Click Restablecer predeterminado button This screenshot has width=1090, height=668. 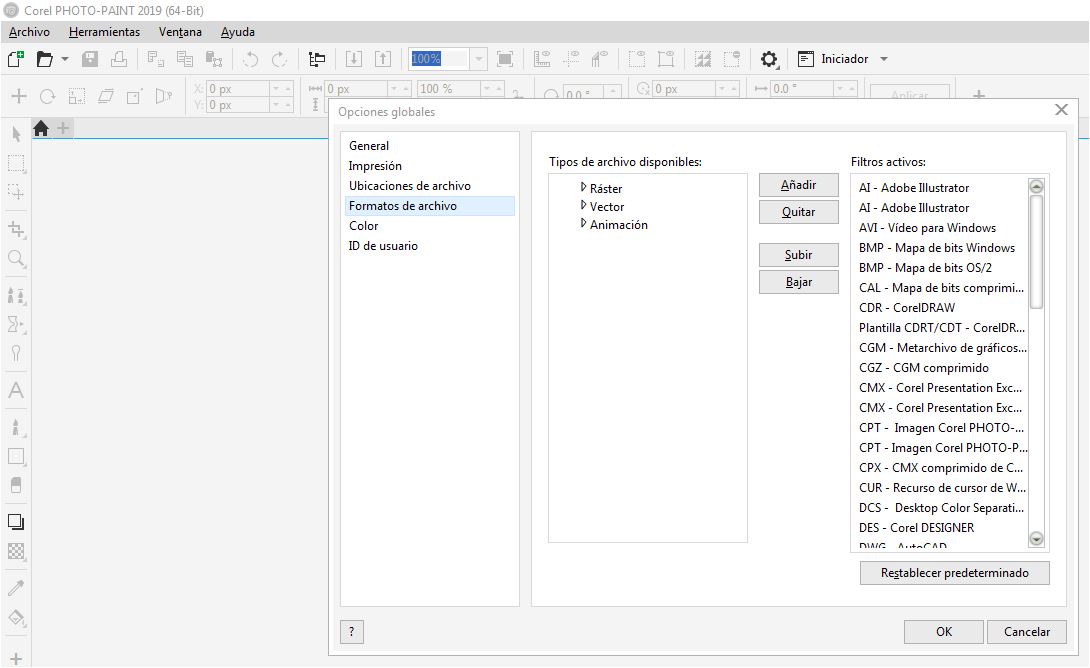pyautogui.click(x=954, y=573)
